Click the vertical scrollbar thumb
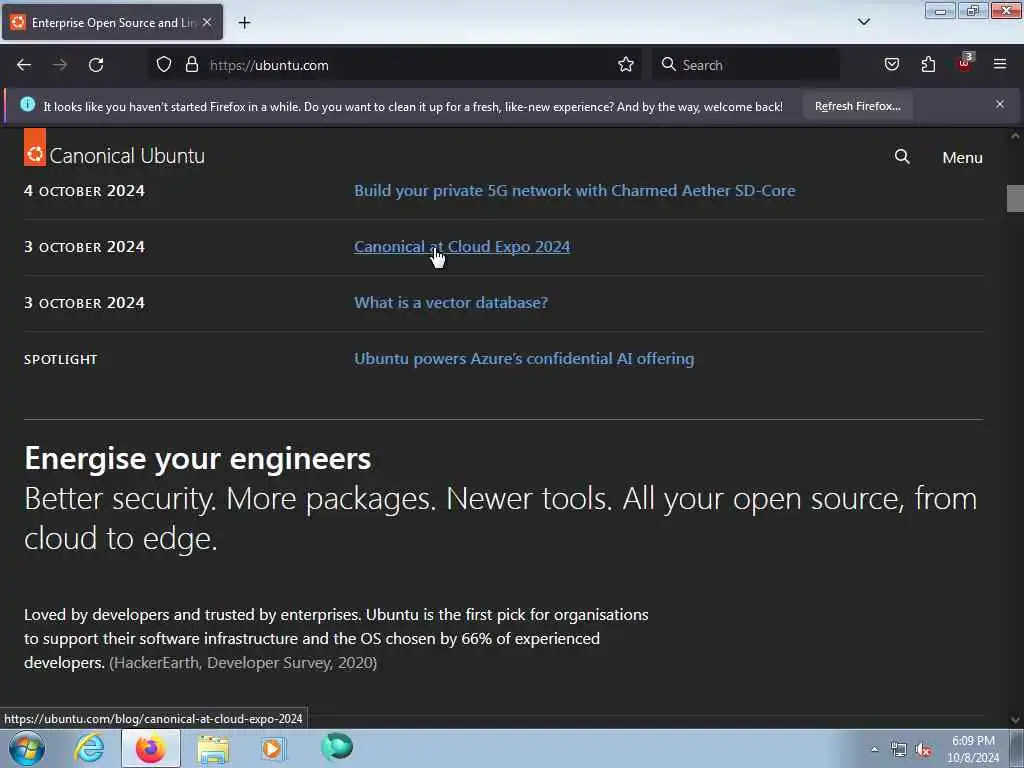Viewport: 1024px width, 768px height. click(1015, 199)
